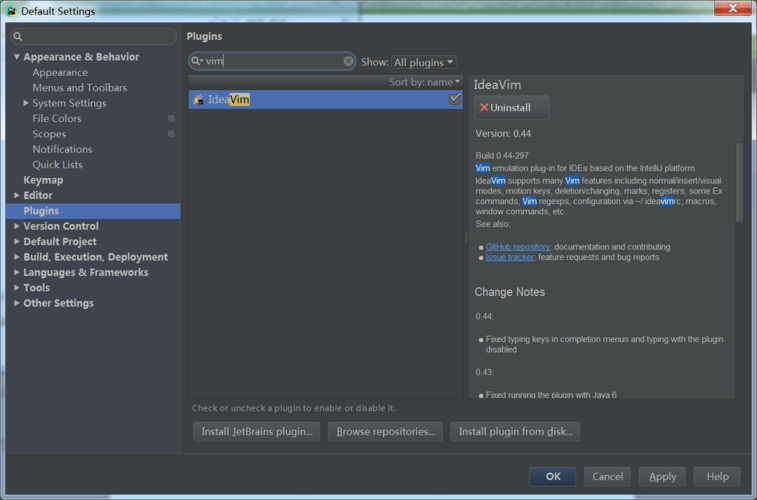Viewport: 757px width, 500px height.
Task: Expand the Editor section arrow
Action: (16, 195)
